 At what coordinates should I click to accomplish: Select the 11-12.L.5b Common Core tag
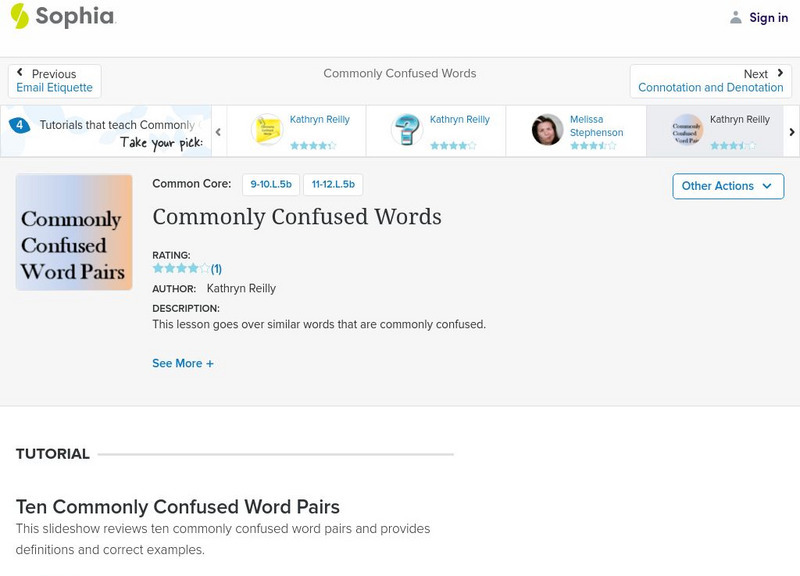pyautogui.click(x=333, y=184)
